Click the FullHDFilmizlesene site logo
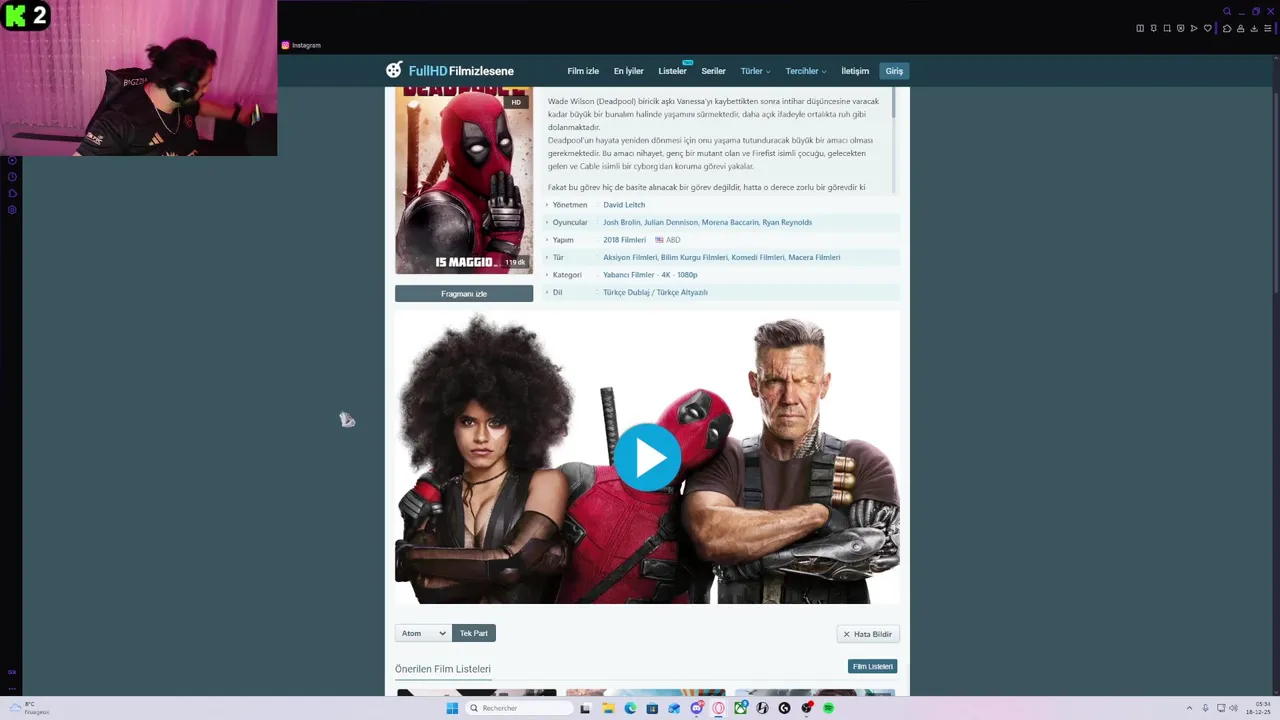This screenshot has height=720, width=1280. click(x=450, y=70)
